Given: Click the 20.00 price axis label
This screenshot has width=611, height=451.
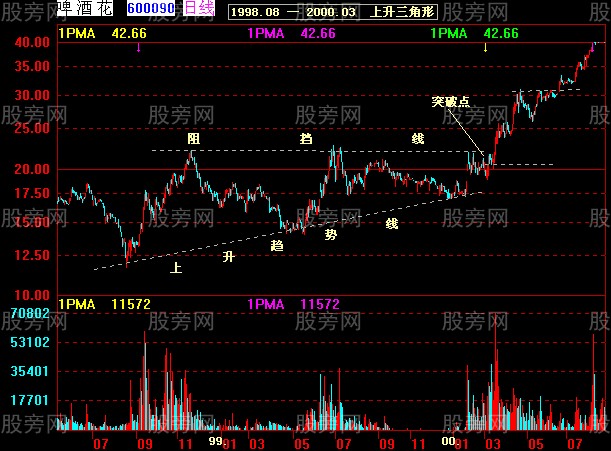Looking at the screenshot, I should click(32, 169).
